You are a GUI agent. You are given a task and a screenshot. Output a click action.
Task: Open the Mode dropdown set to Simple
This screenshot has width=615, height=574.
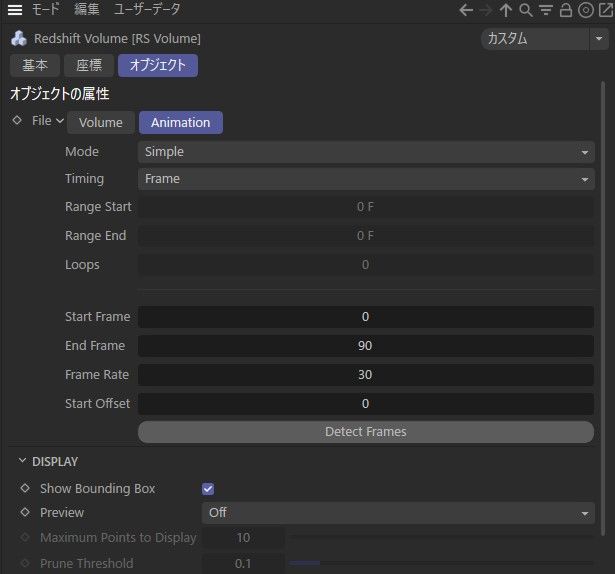(x=366, y=152)
